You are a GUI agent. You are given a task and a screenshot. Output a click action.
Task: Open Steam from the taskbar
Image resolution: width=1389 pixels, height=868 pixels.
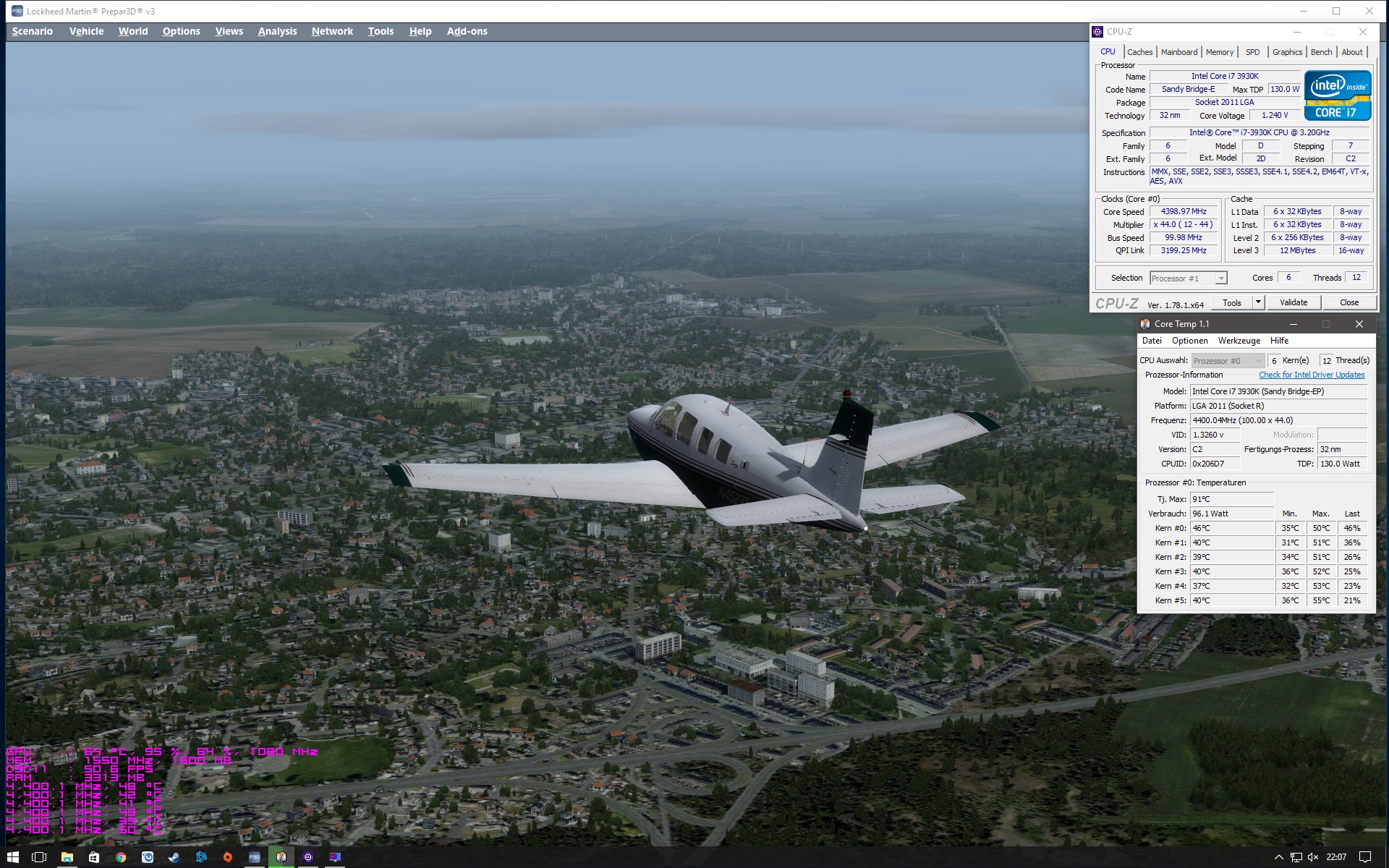click(x=174, y=857)
